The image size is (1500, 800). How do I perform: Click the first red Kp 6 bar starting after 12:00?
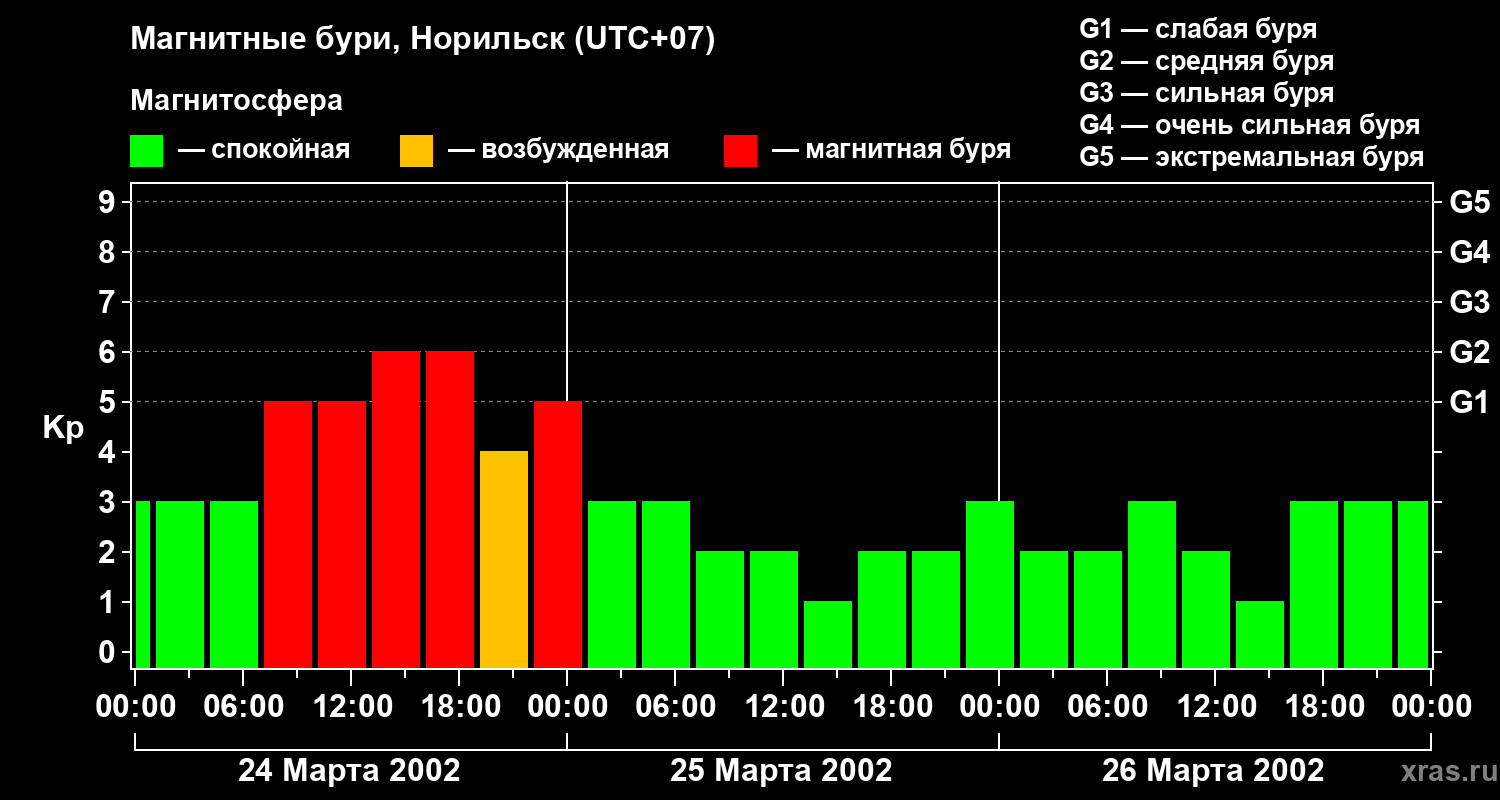pos(396,509)
